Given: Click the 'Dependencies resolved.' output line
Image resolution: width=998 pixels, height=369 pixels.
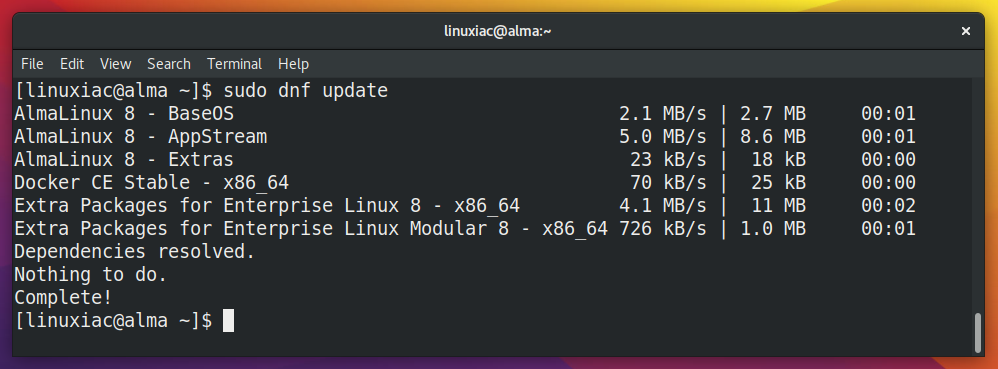Looking at the screenshot, I should point(134,251).
